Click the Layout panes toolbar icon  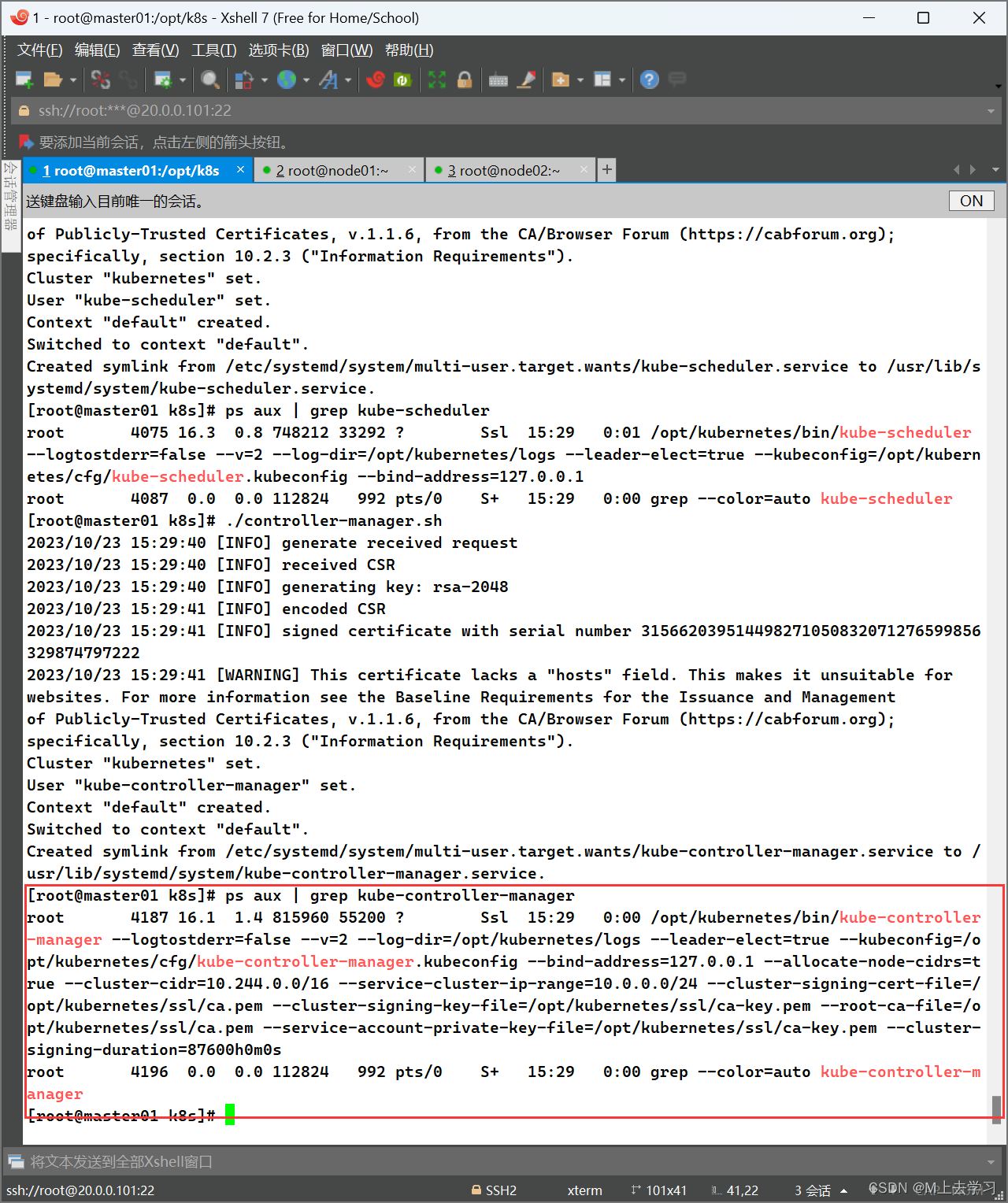point(602,80)
